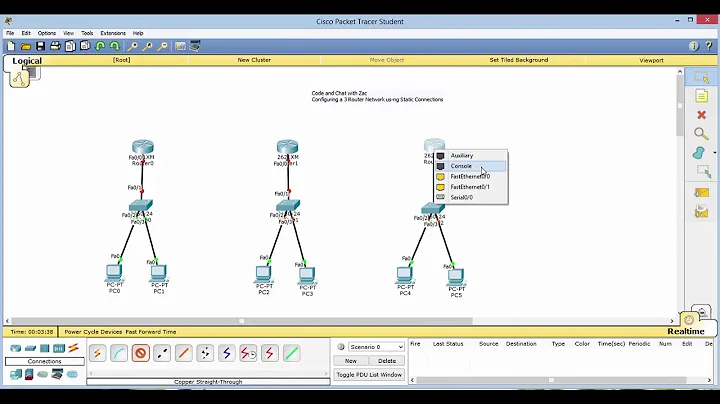Choose the Console cable connection
The width and height of the screenshot is (720, 404).
coord(119,353)
